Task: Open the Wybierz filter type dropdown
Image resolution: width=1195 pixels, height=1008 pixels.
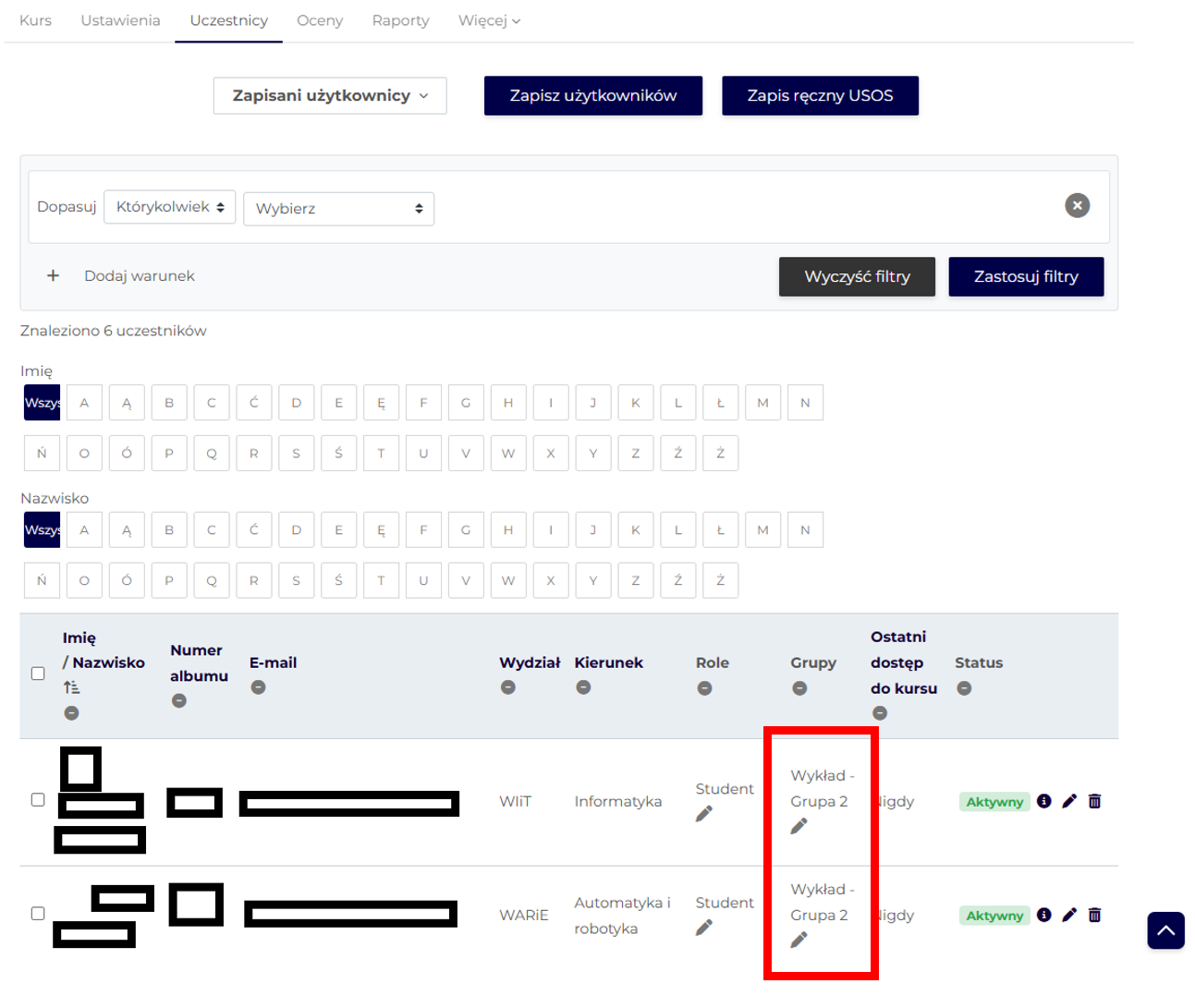Action: point(338,209)
